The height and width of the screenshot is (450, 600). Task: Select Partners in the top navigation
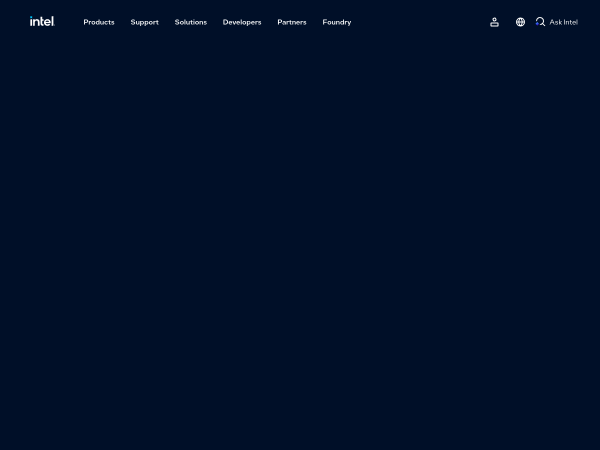[x=292, y=22]
